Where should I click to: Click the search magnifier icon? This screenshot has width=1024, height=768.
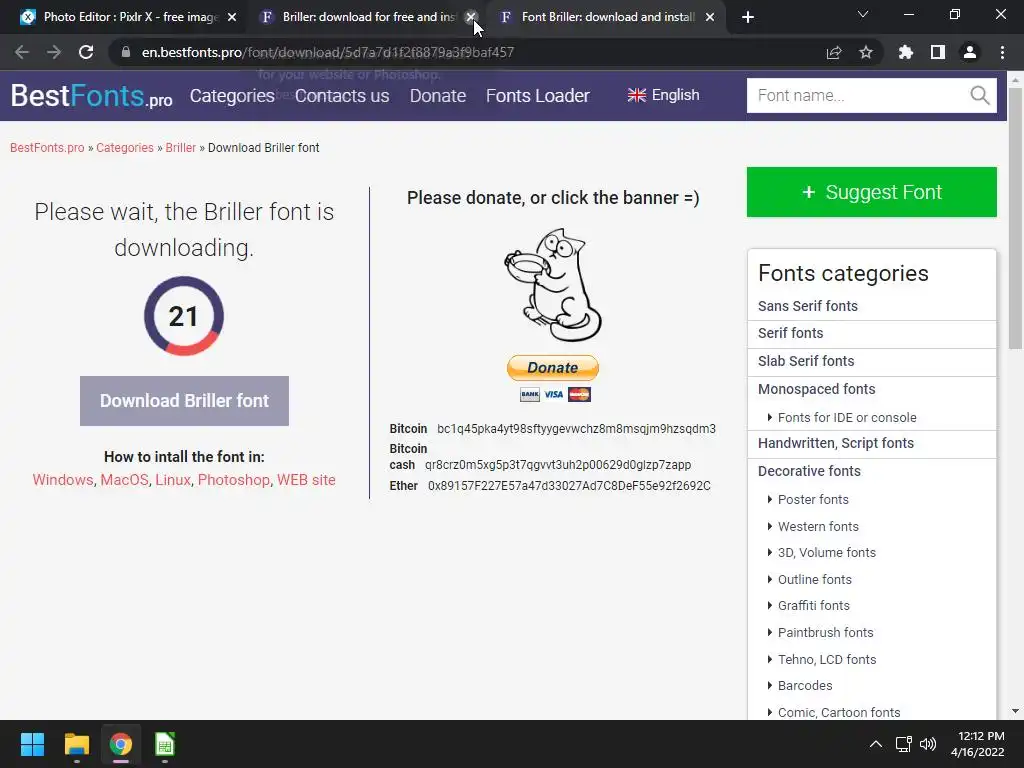(980, 95)
